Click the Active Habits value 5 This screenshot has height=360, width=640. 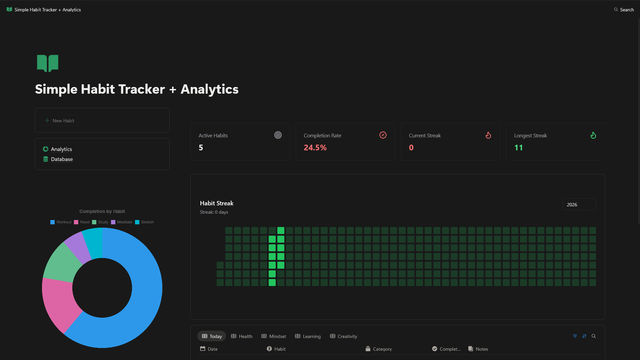[201, 147]
